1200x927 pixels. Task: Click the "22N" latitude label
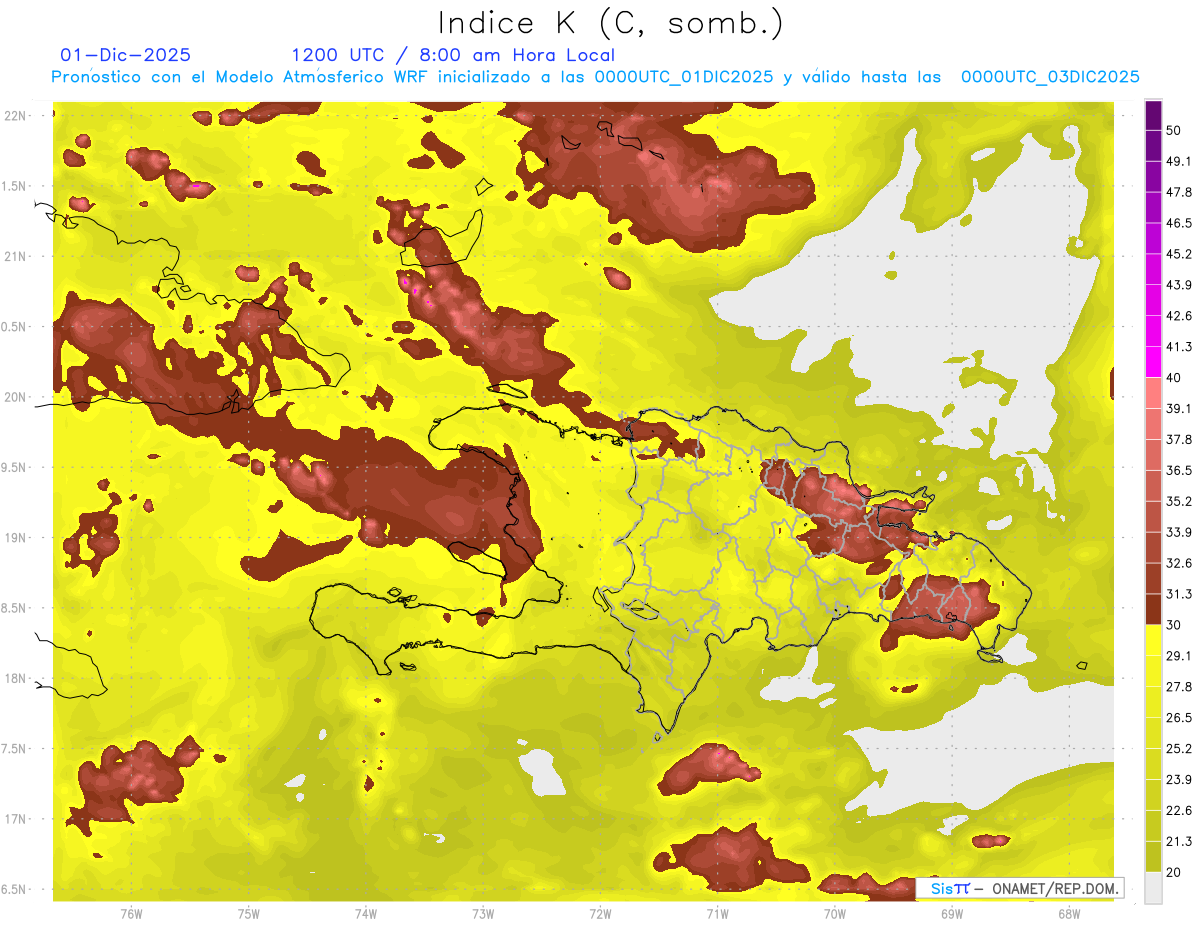16,115
